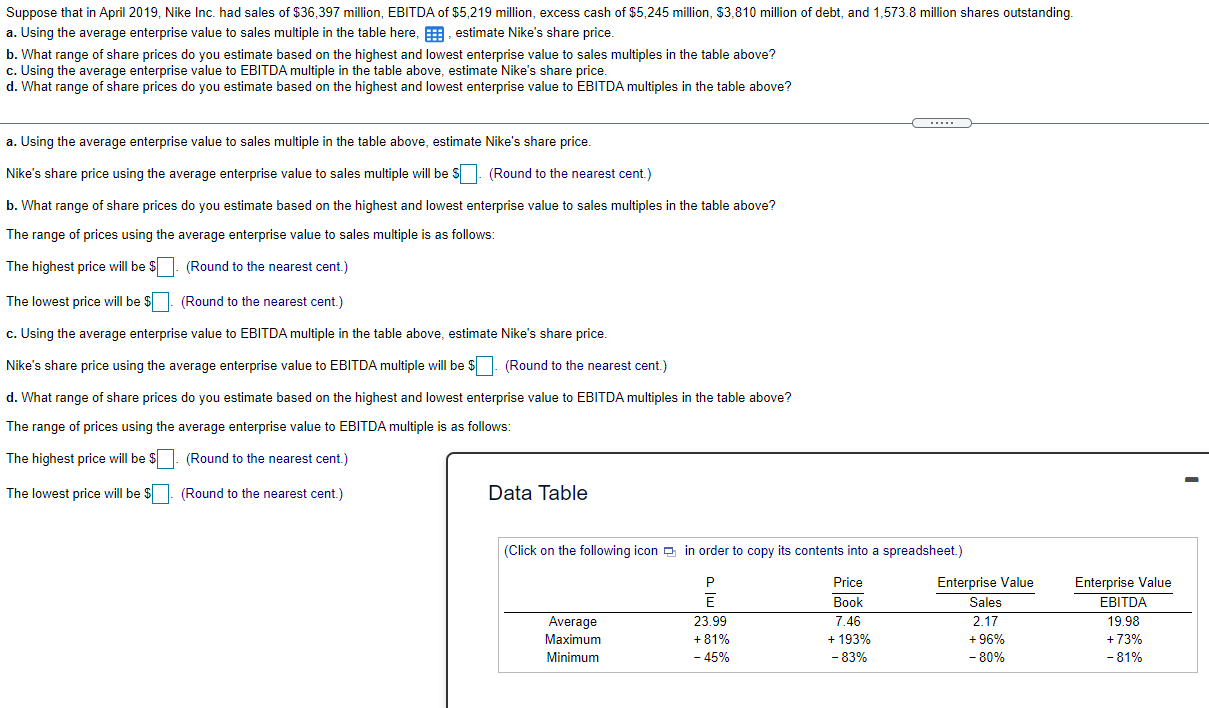Click the Enterprise Value/EBITDA column header
Screen dimensions: 1209x708
pos(1123,592)
